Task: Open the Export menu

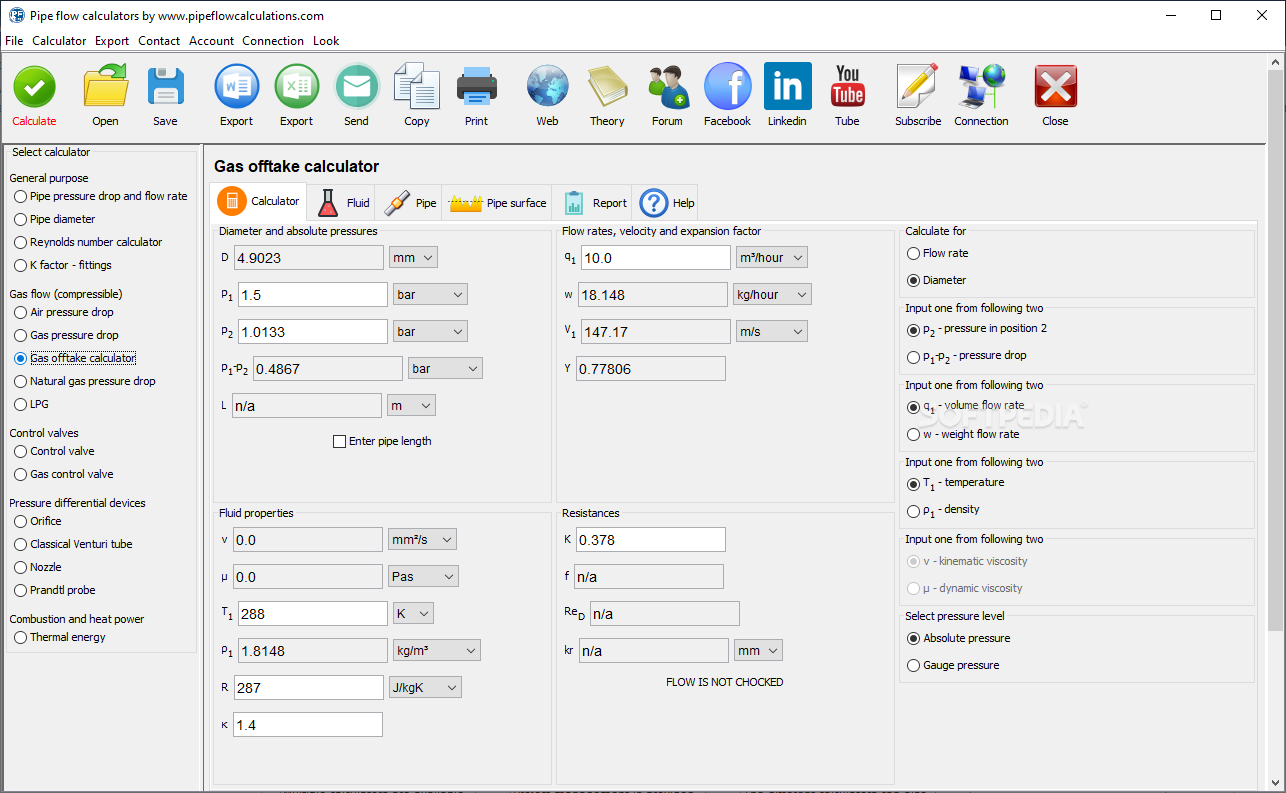Action: [x=112, y=41]
